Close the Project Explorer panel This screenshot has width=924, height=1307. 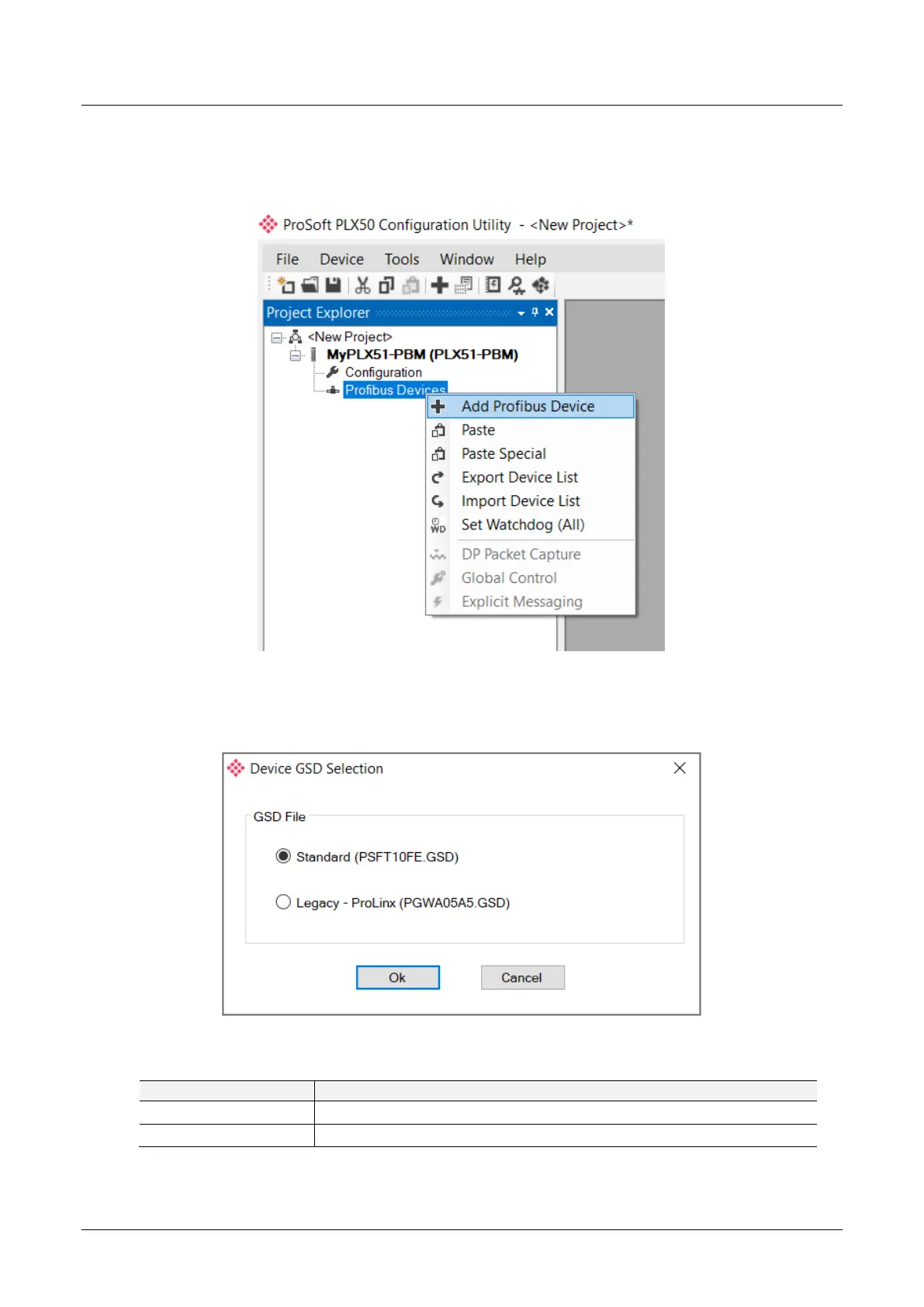[549, 312]
